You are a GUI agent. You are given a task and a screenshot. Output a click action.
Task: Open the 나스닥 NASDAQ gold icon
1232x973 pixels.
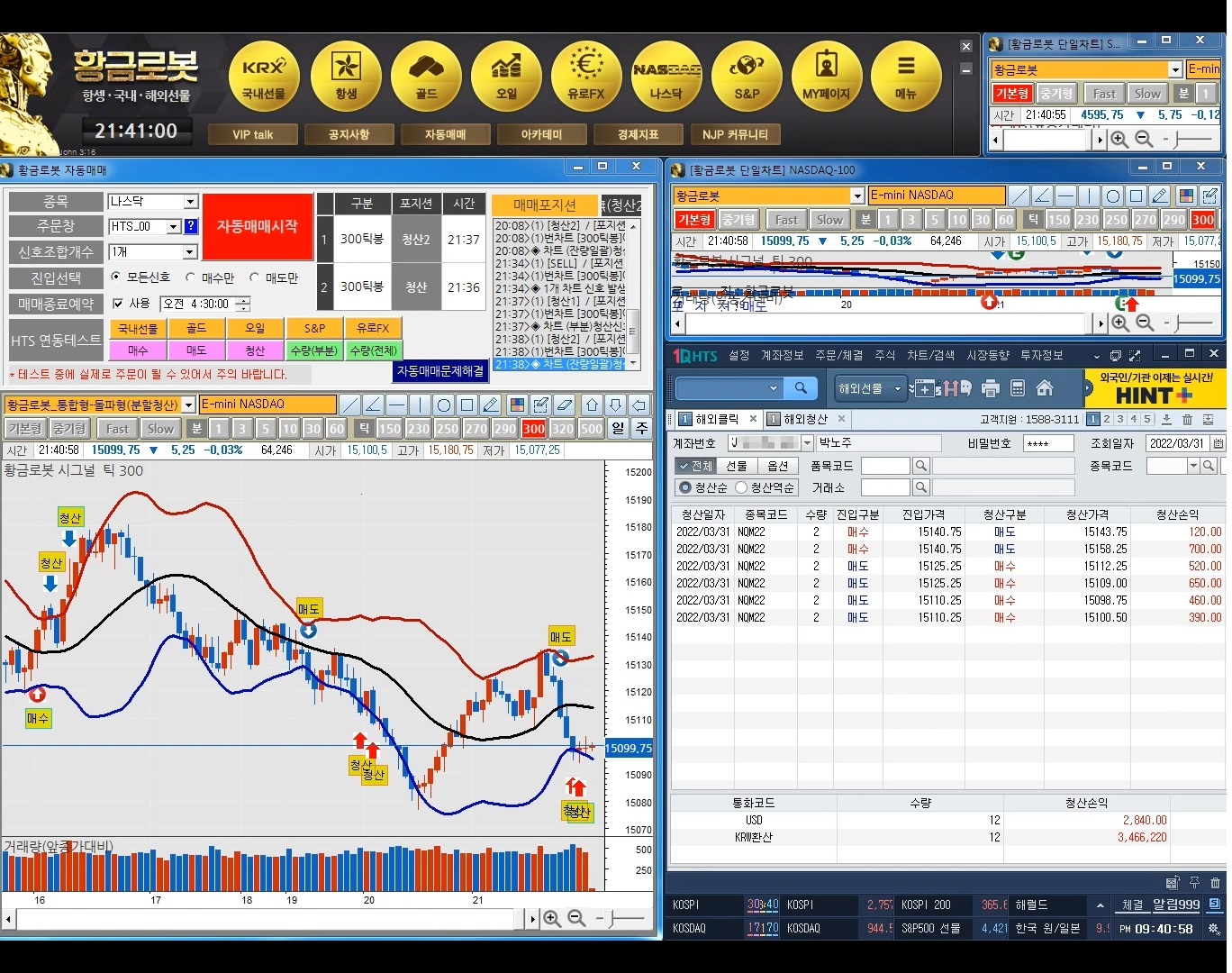point(666,77)
